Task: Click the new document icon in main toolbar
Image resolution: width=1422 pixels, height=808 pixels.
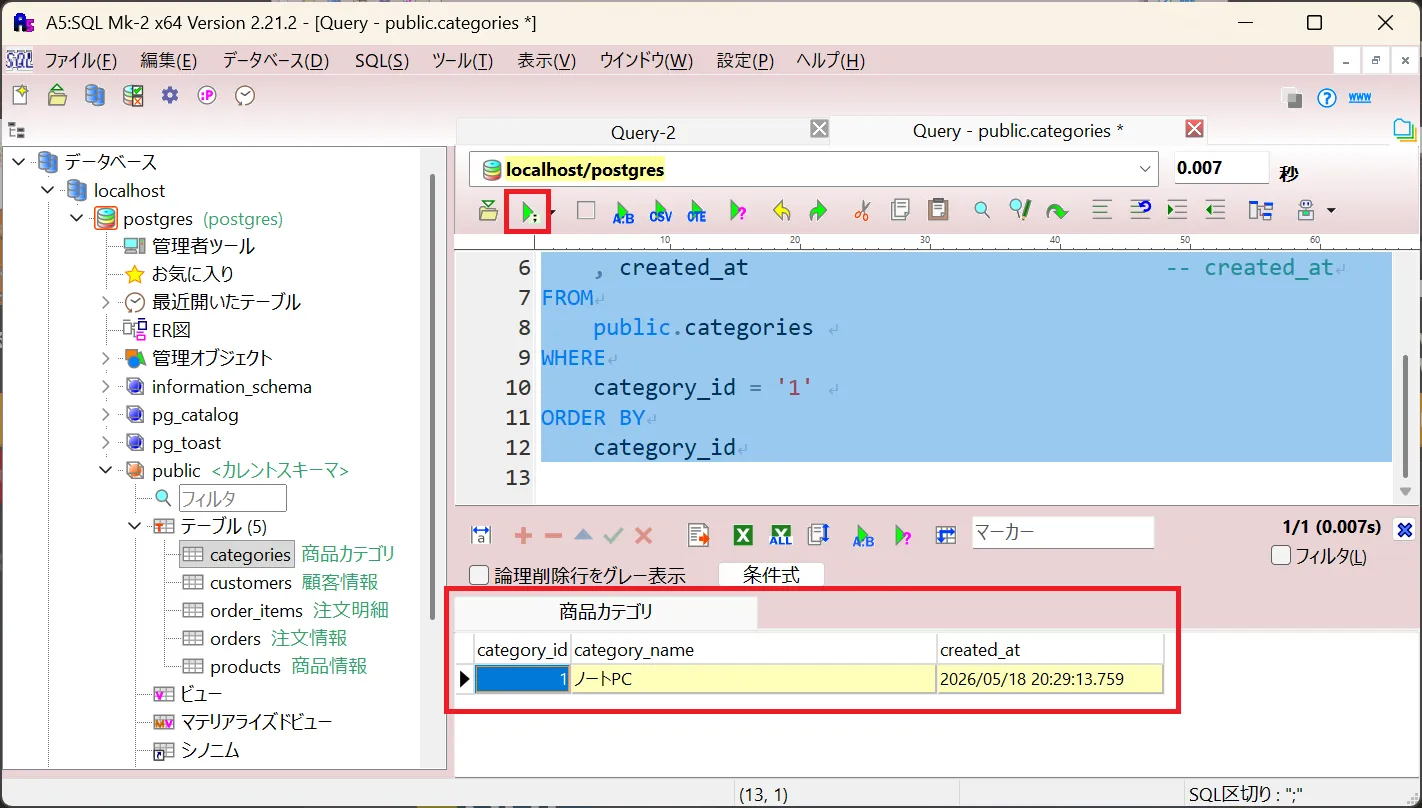Action: click(x=20, y=95)
